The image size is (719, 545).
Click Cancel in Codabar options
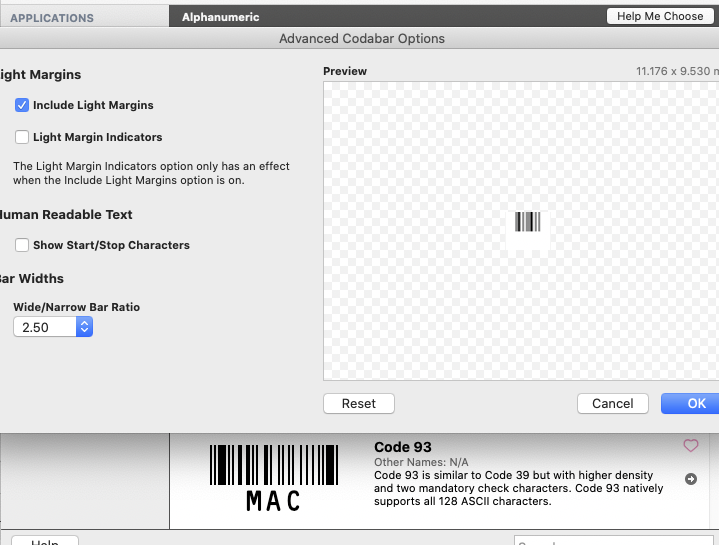(613, 403)
